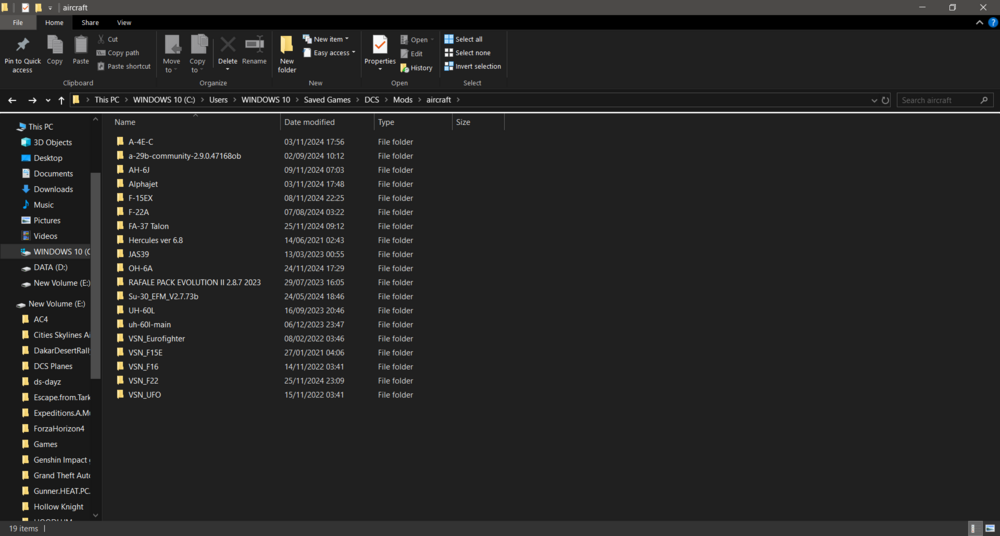The width and height of the screenshot is (1000, 536).
Task: Open the Open command dropdown
Action: tap(417, 40)
